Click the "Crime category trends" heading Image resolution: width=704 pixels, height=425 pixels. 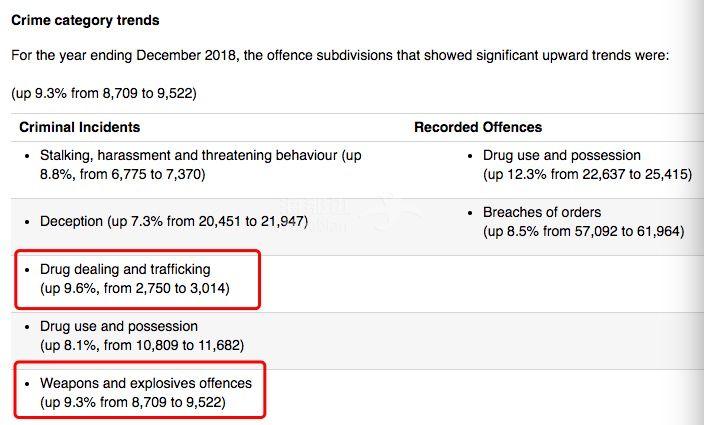click(85, 20)
